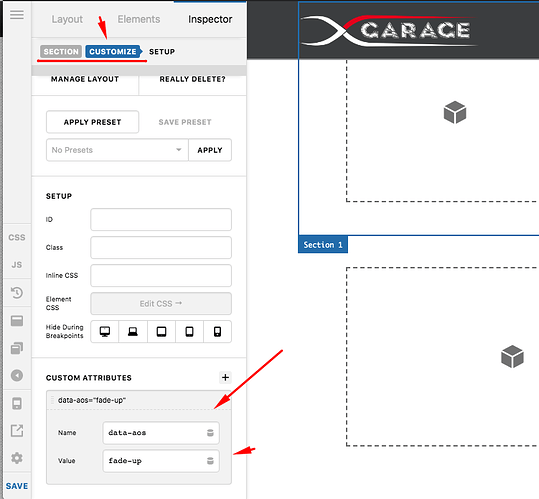
Task: Switch to the Elements tab
Action: (139, 19)
